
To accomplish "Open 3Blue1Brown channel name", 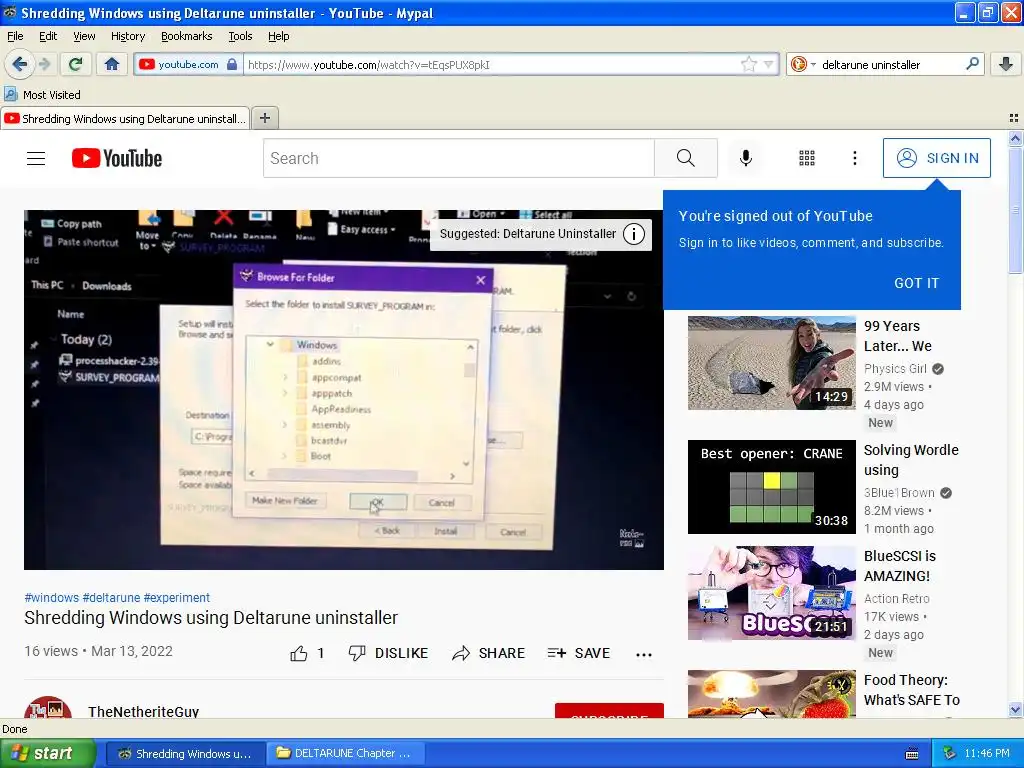I will (x=899, y=492).
